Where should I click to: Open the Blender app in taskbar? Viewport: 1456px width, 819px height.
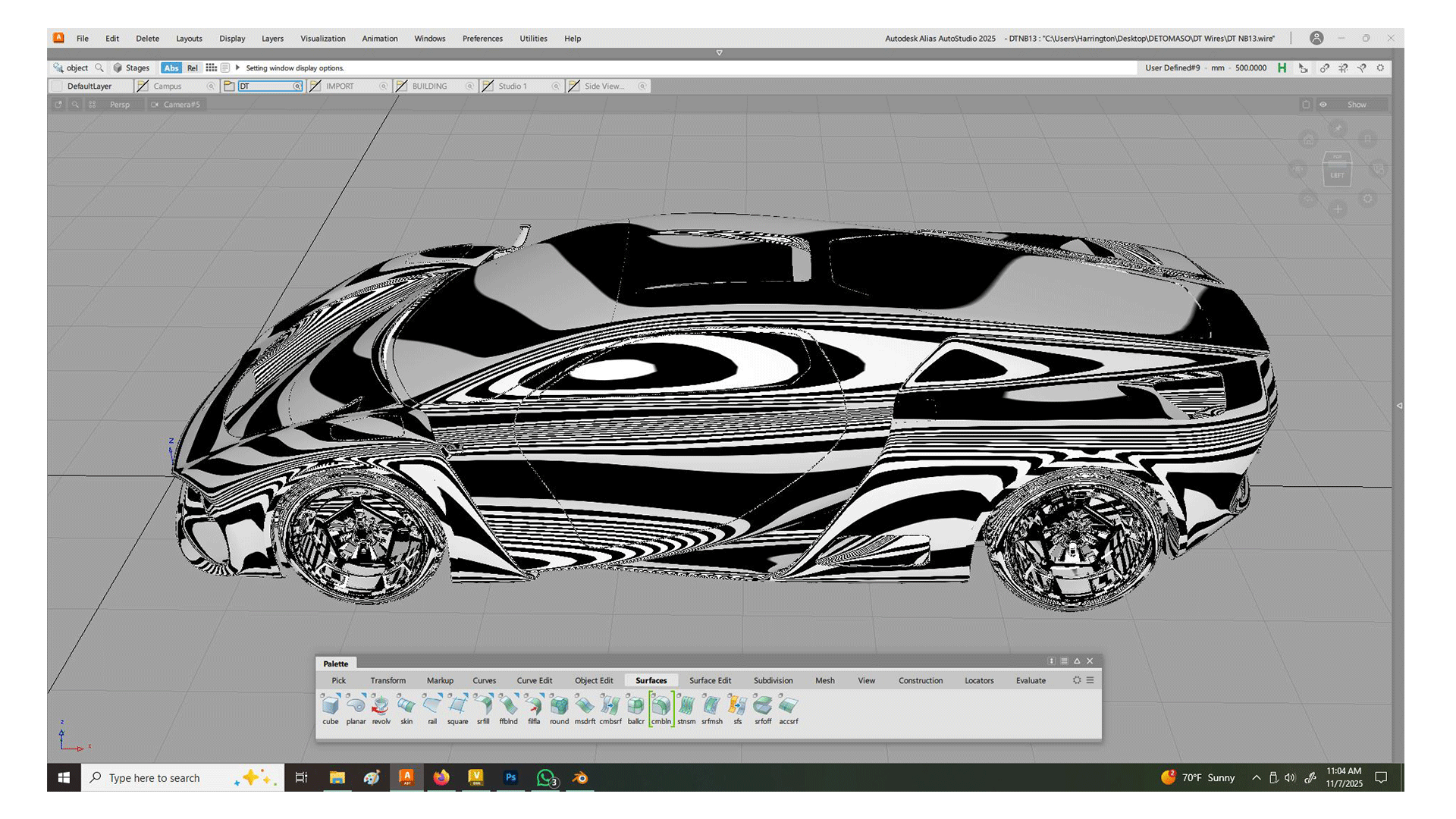pyautogui.click(x=580, y=777)
